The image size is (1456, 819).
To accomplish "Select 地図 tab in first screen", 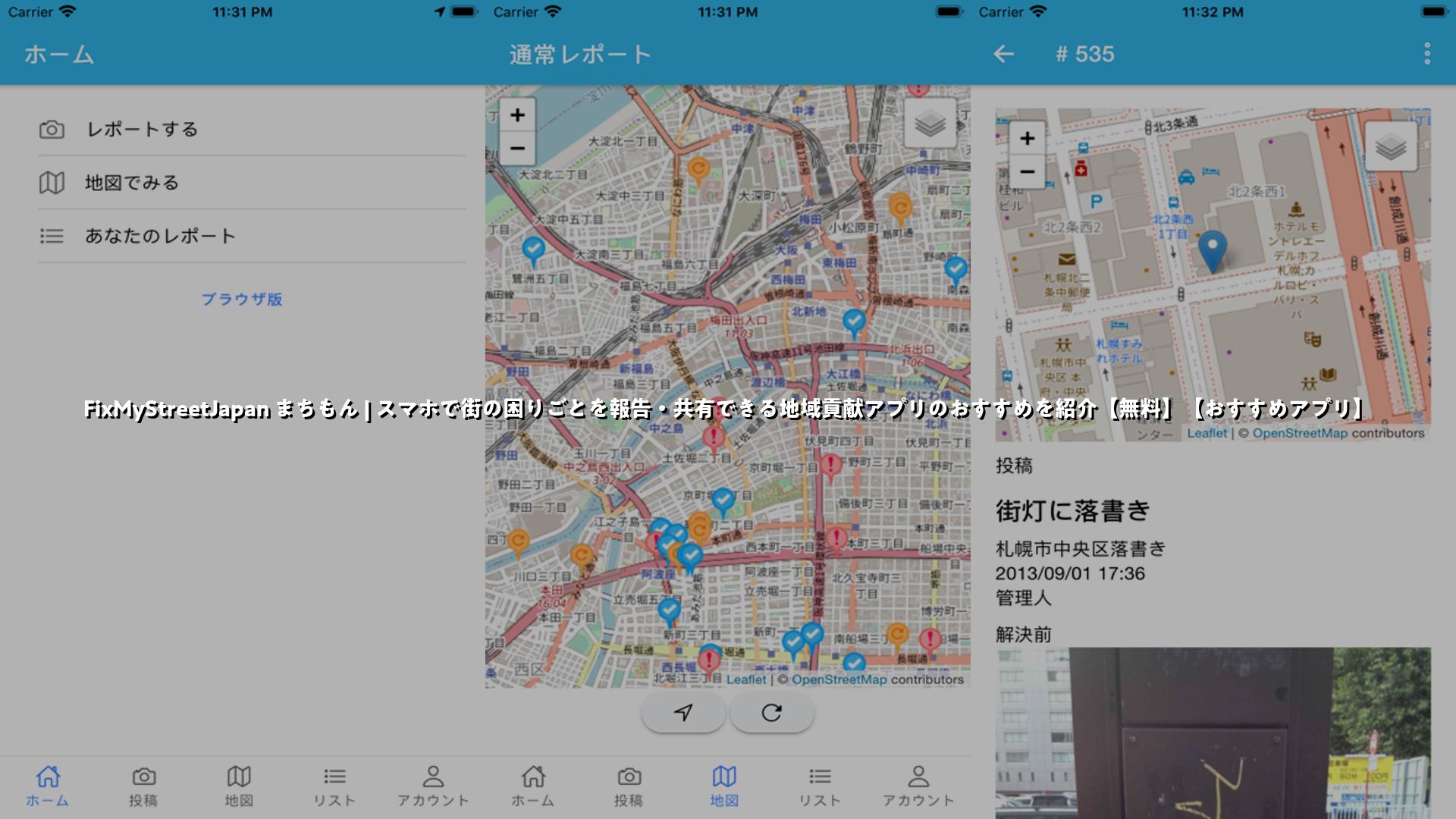I will pyautogui.click(x=239, y=786).
